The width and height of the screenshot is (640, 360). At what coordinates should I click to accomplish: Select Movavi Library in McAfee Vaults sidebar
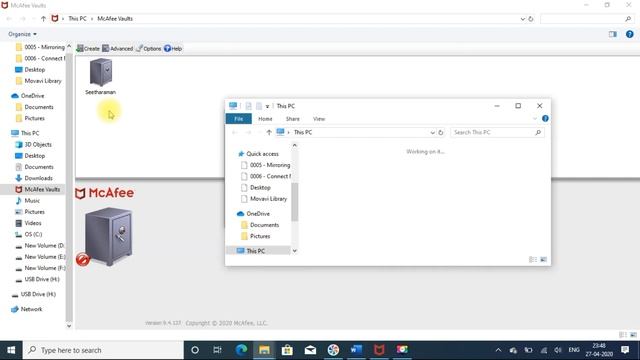[38, 81]
